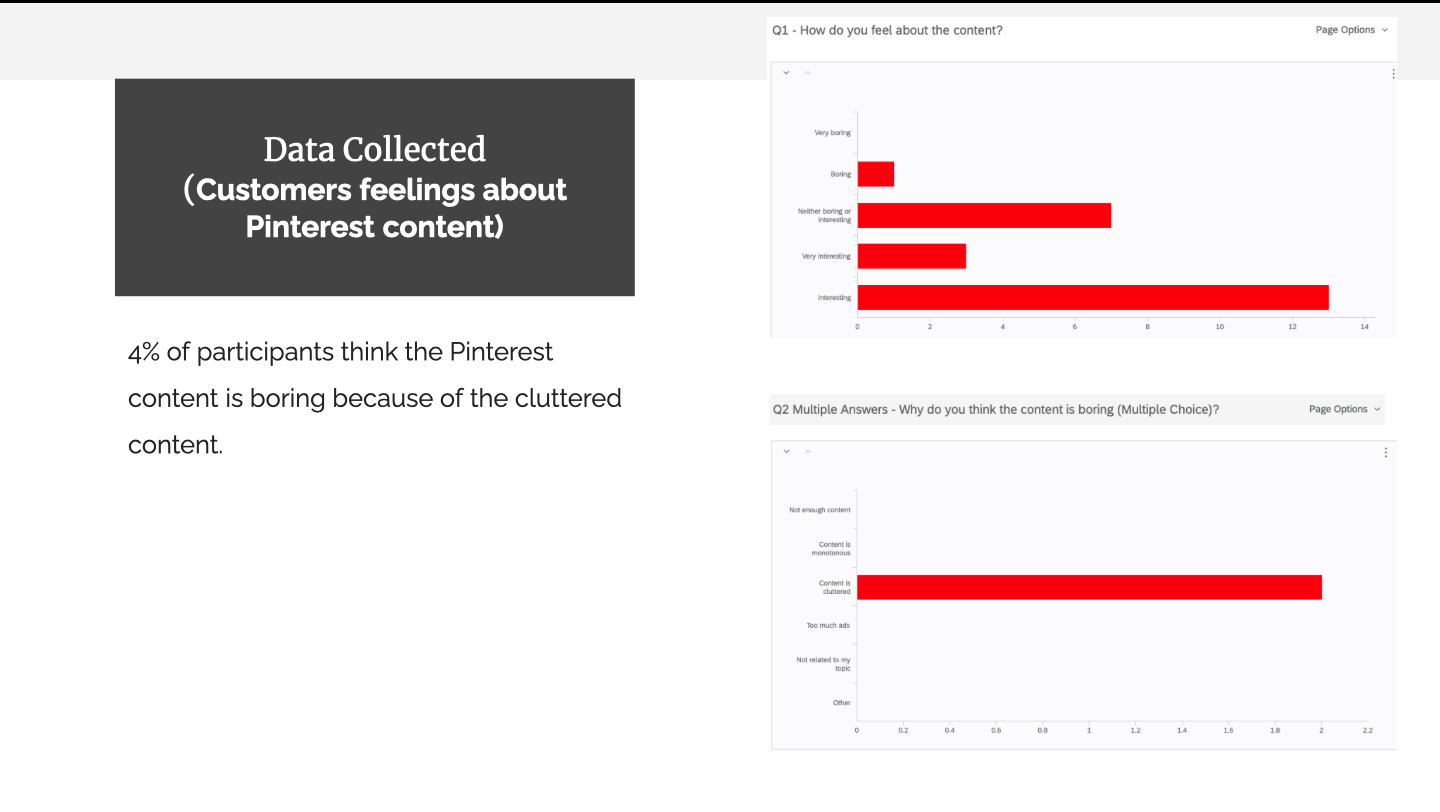Click the 'Q2 Multiple Answers' question title

[x=996, y=409]
